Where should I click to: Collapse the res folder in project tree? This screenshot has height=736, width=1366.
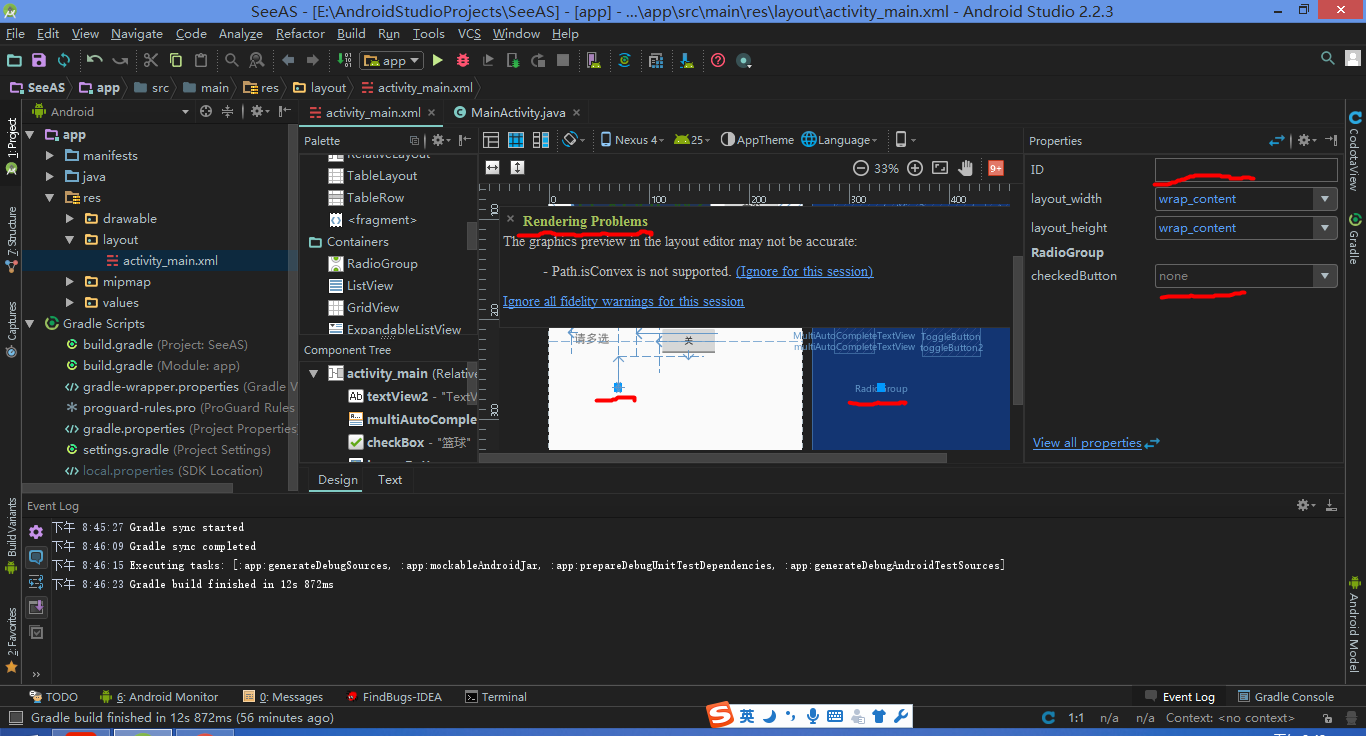[50, 198]
